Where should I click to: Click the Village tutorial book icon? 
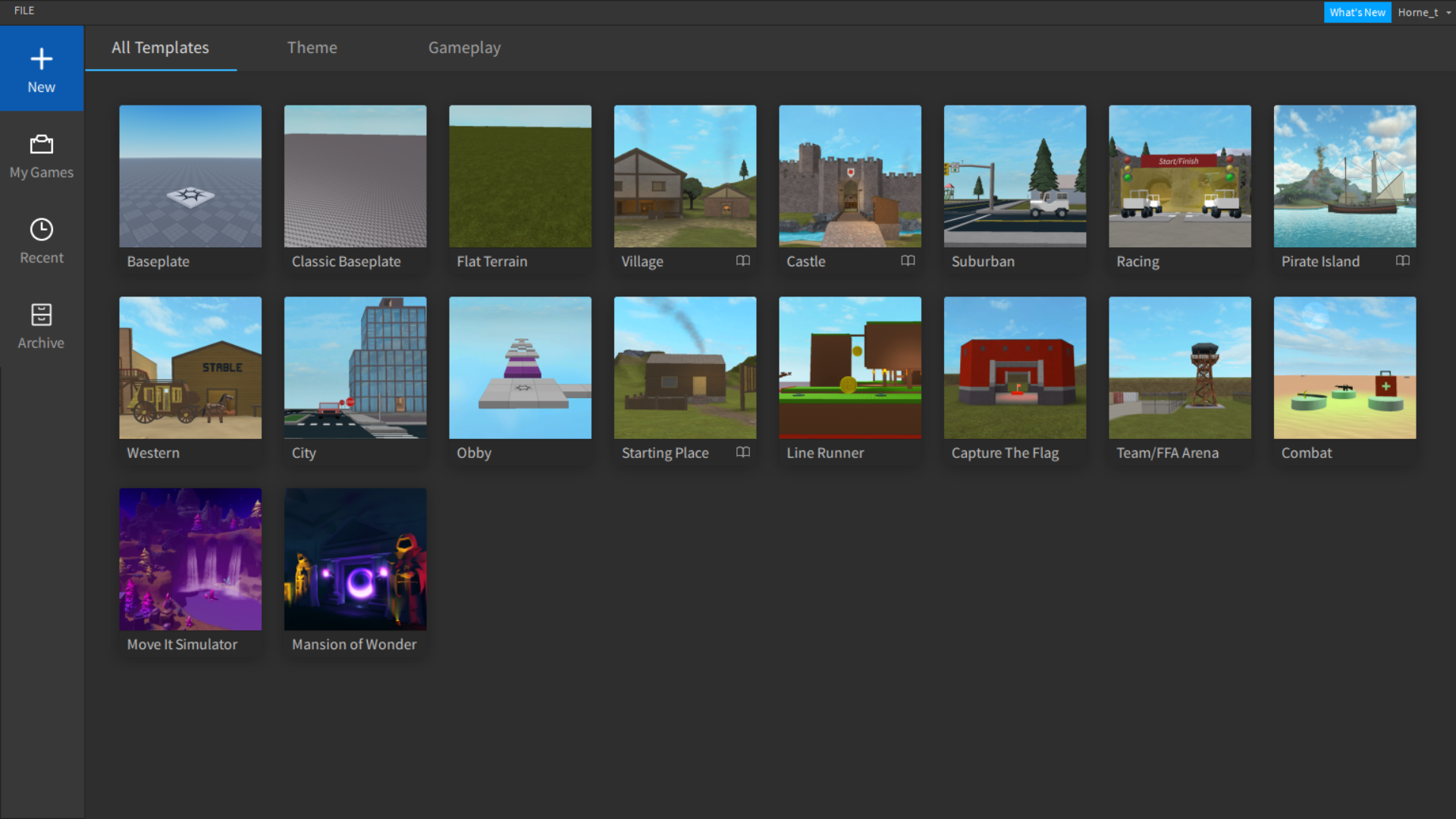743,261
